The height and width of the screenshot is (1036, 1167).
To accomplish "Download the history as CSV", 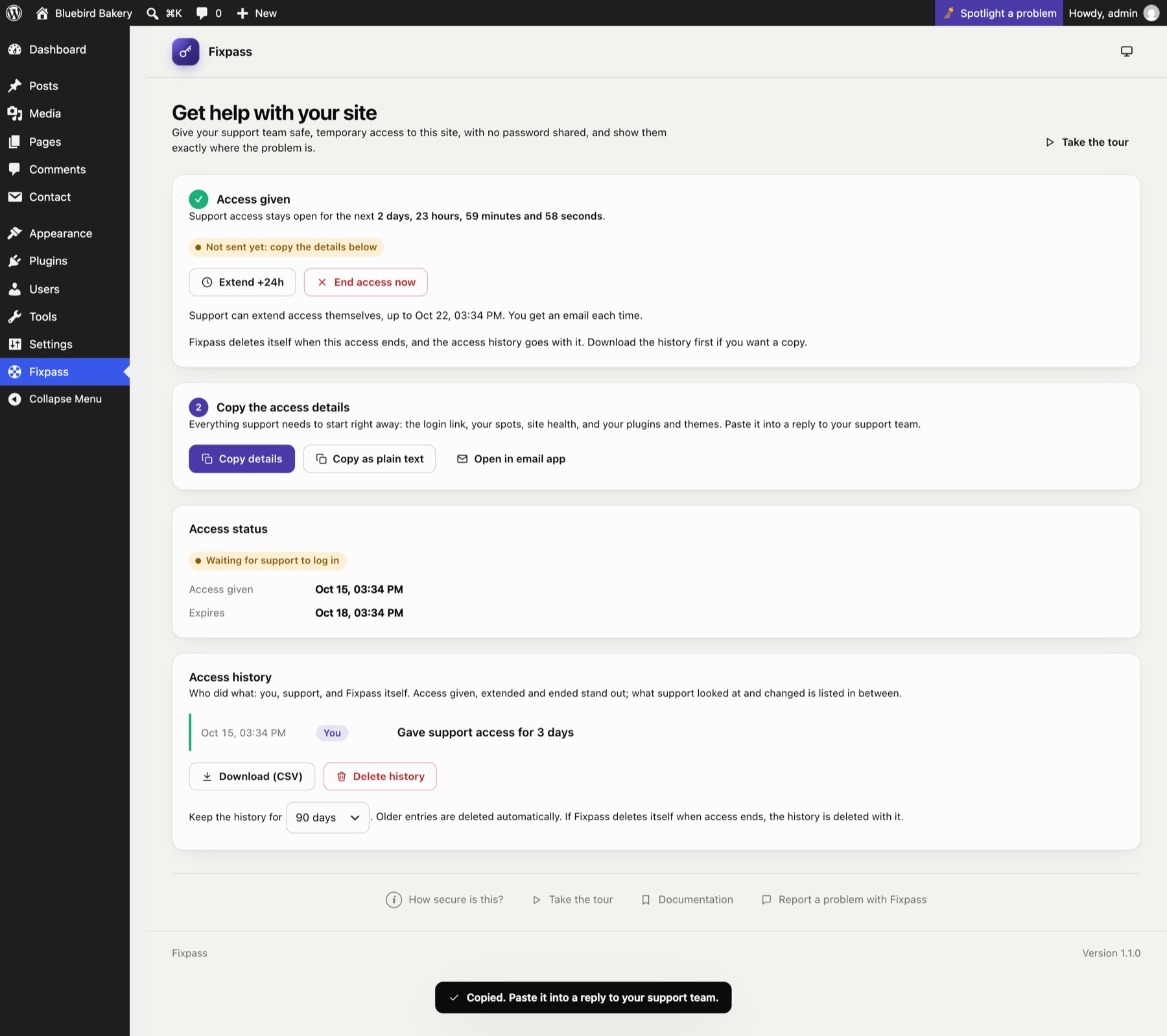I will (252, 777).
